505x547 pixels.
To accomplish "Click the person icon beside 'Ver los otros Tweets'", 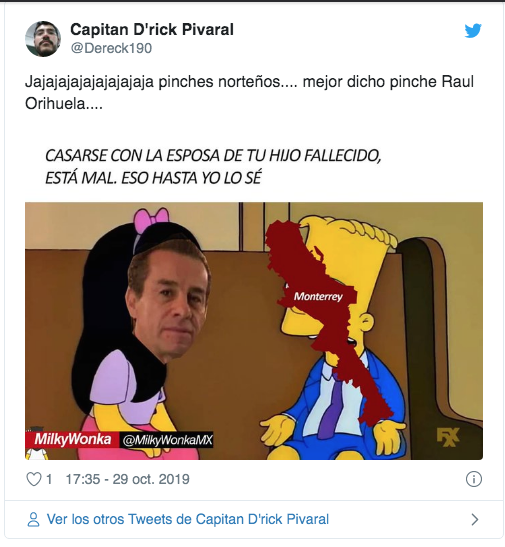I will coord(33,519).
